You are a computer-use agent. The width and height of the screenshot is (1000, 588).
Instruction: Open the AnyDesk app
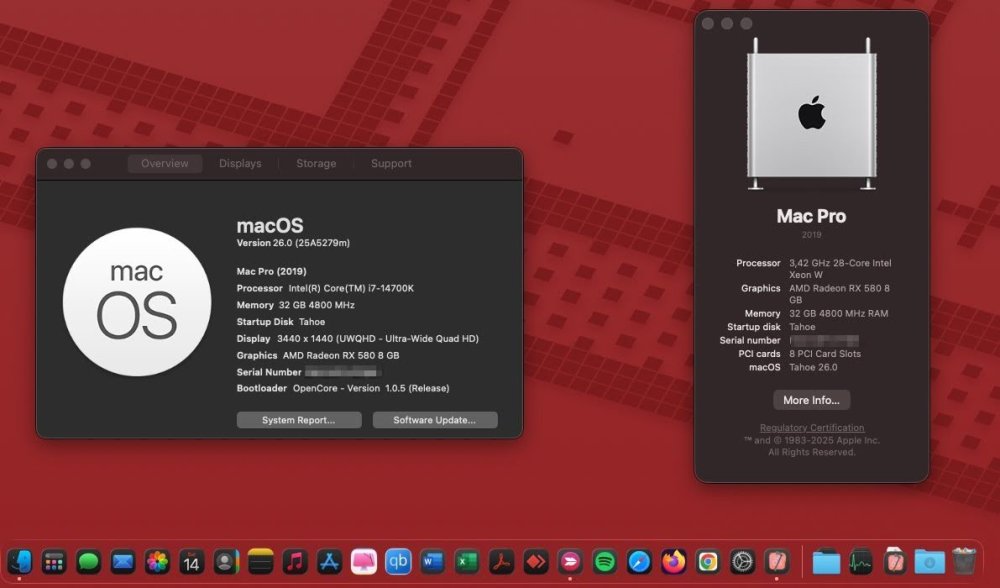(536, 562)
